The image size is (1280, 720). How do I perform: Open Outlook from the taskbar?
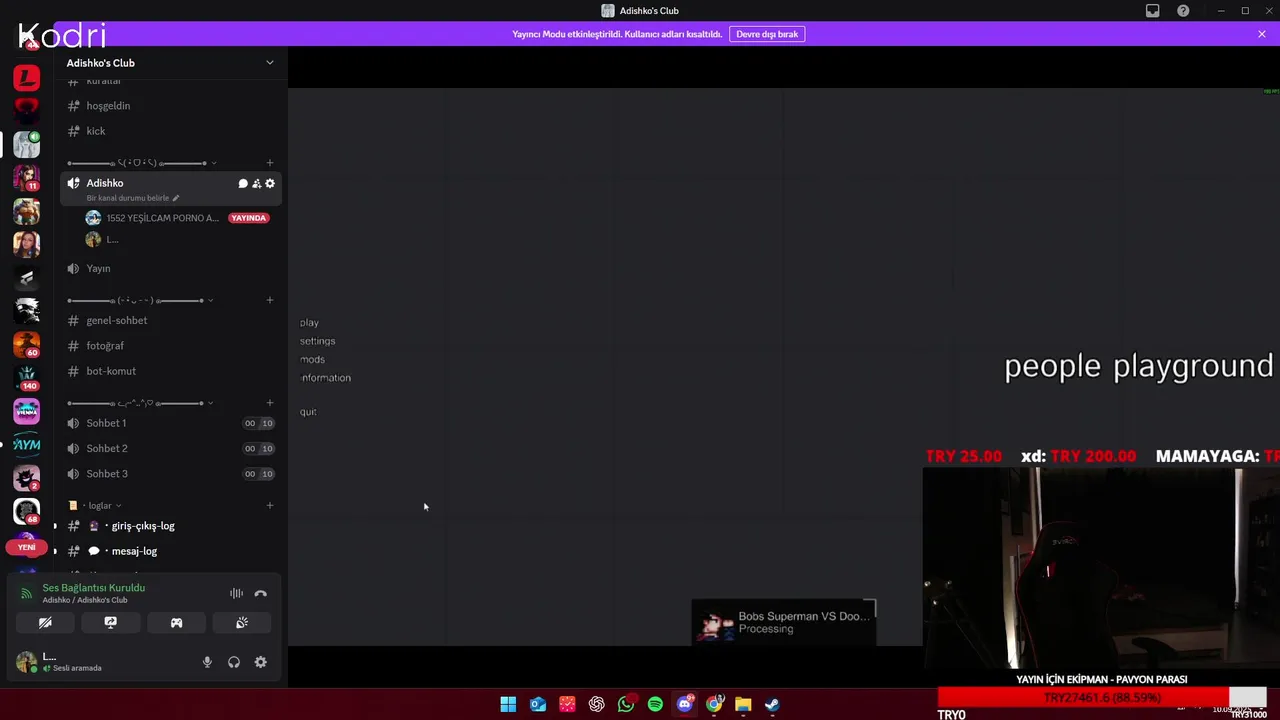pyautogui.click(x=538, y=704)
